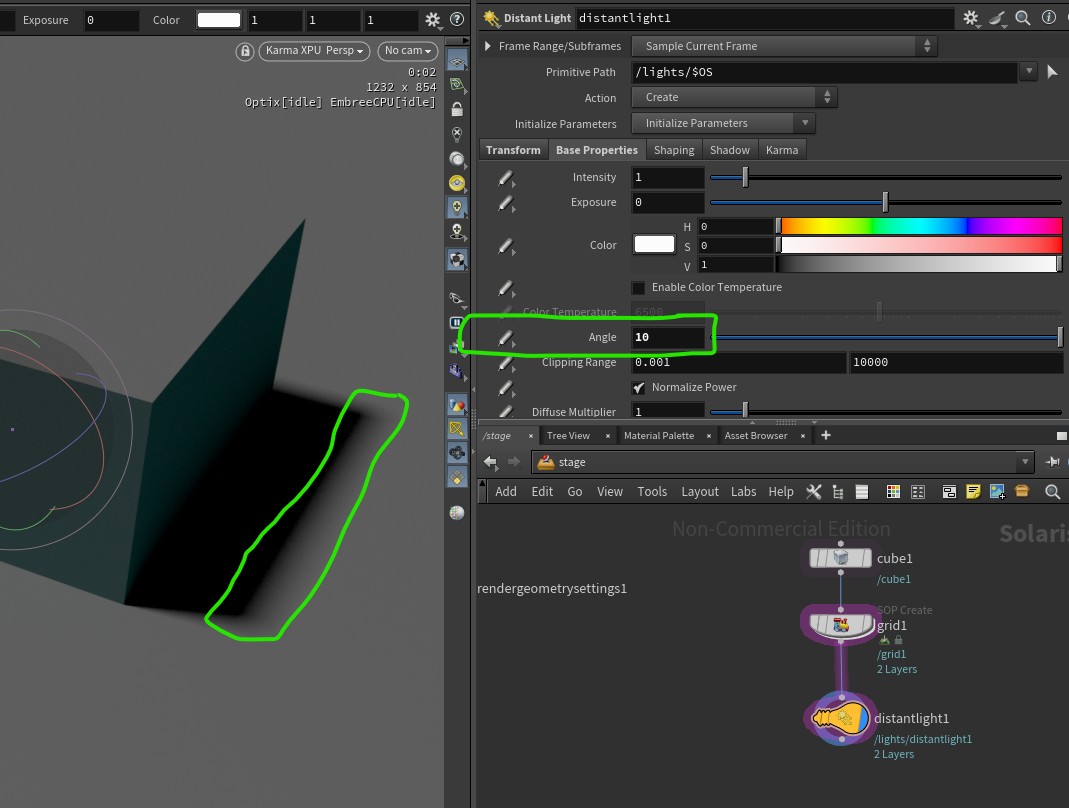Click the light Color swatch
Screen dimensions: 1069x808
(654, 245)
